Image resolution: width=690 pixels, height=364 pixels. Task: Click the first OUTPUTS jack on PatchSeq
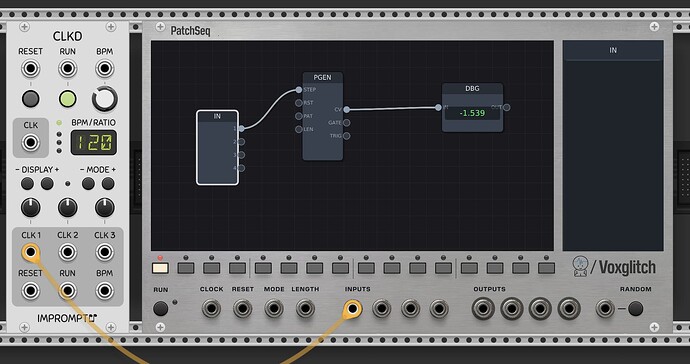(x=483, y=309)
